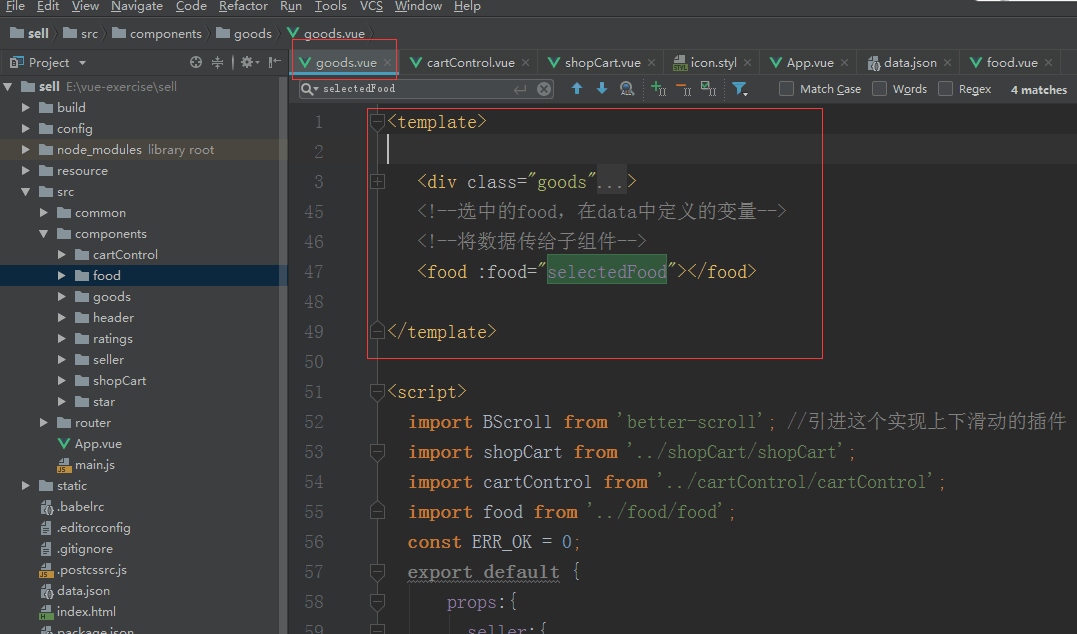Close the food.vue tab
The width and height of the screenshot is (1077, 634).
tap(1048, 63)
